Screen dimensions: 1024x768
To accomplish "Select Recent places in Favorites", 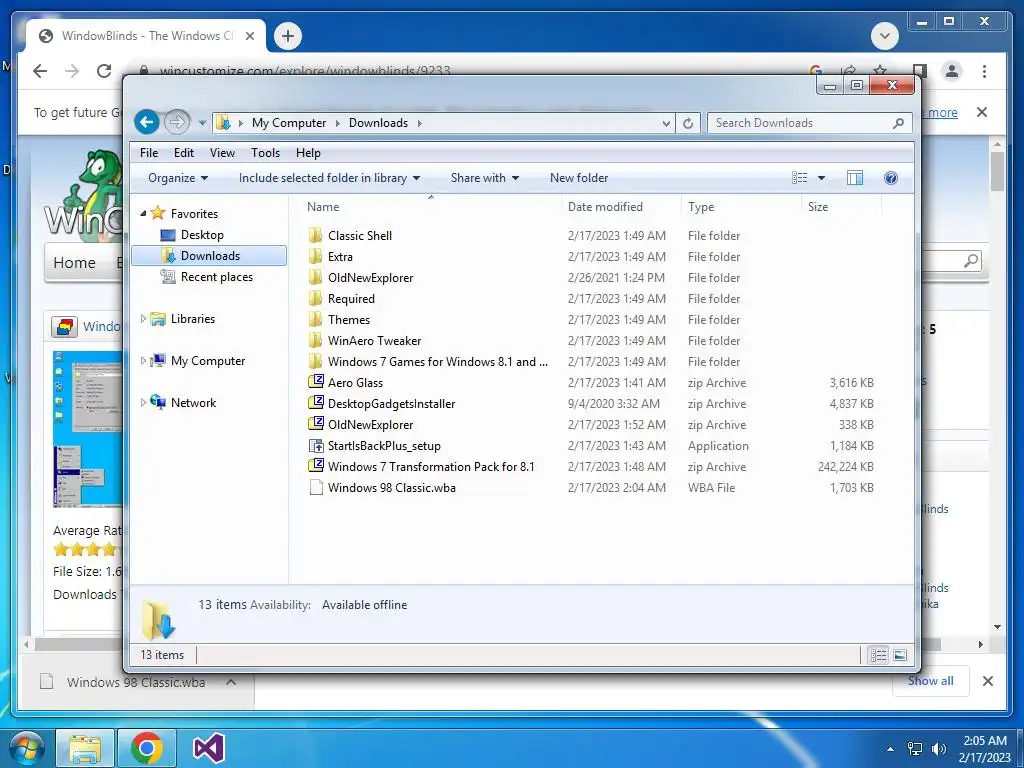I will pos(216,277).
